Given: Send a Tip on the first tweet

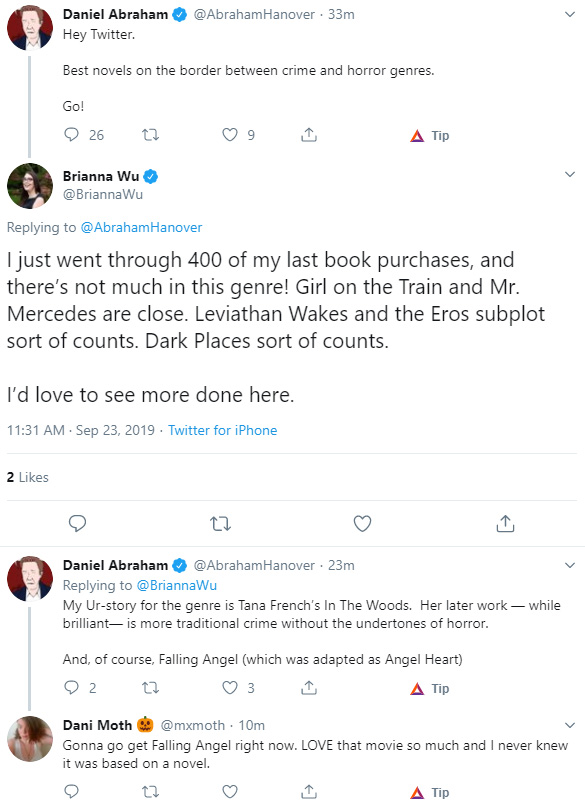Looking at the screenshot, I should pyautogui.click(x=430, y=135).
